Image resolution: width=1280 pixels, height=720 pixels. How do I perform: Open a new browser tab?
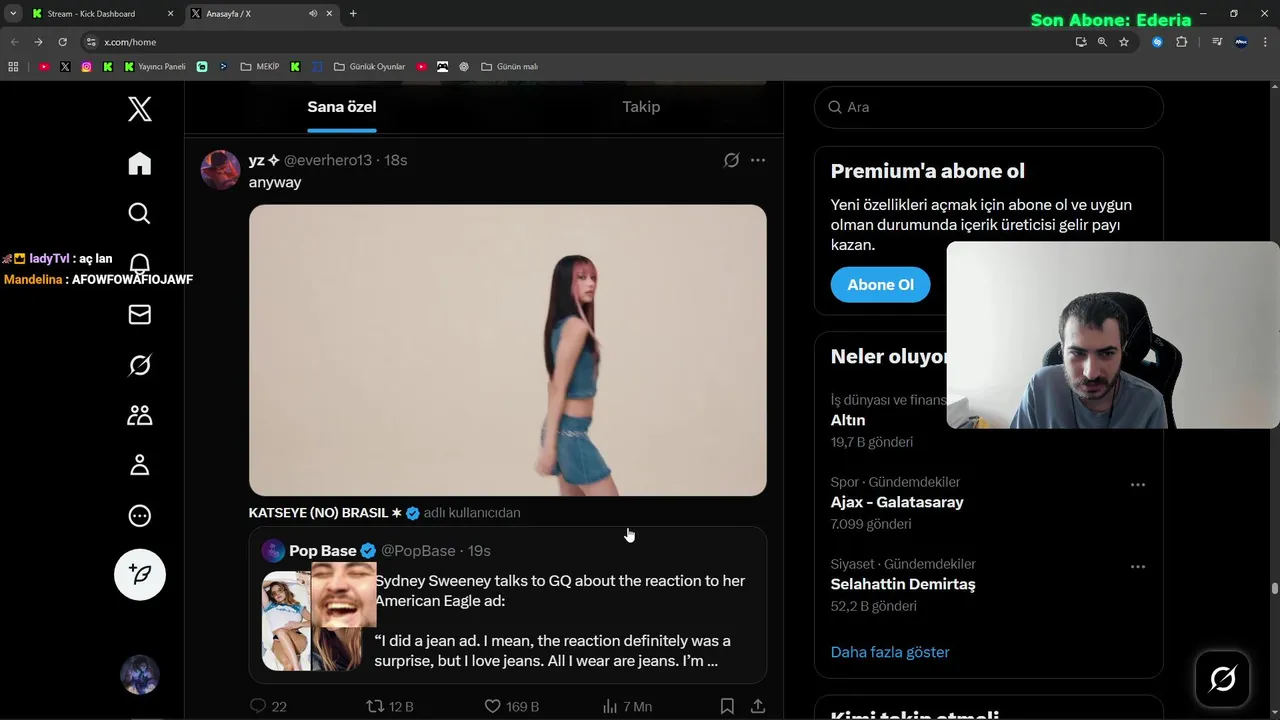click(353, 14)
